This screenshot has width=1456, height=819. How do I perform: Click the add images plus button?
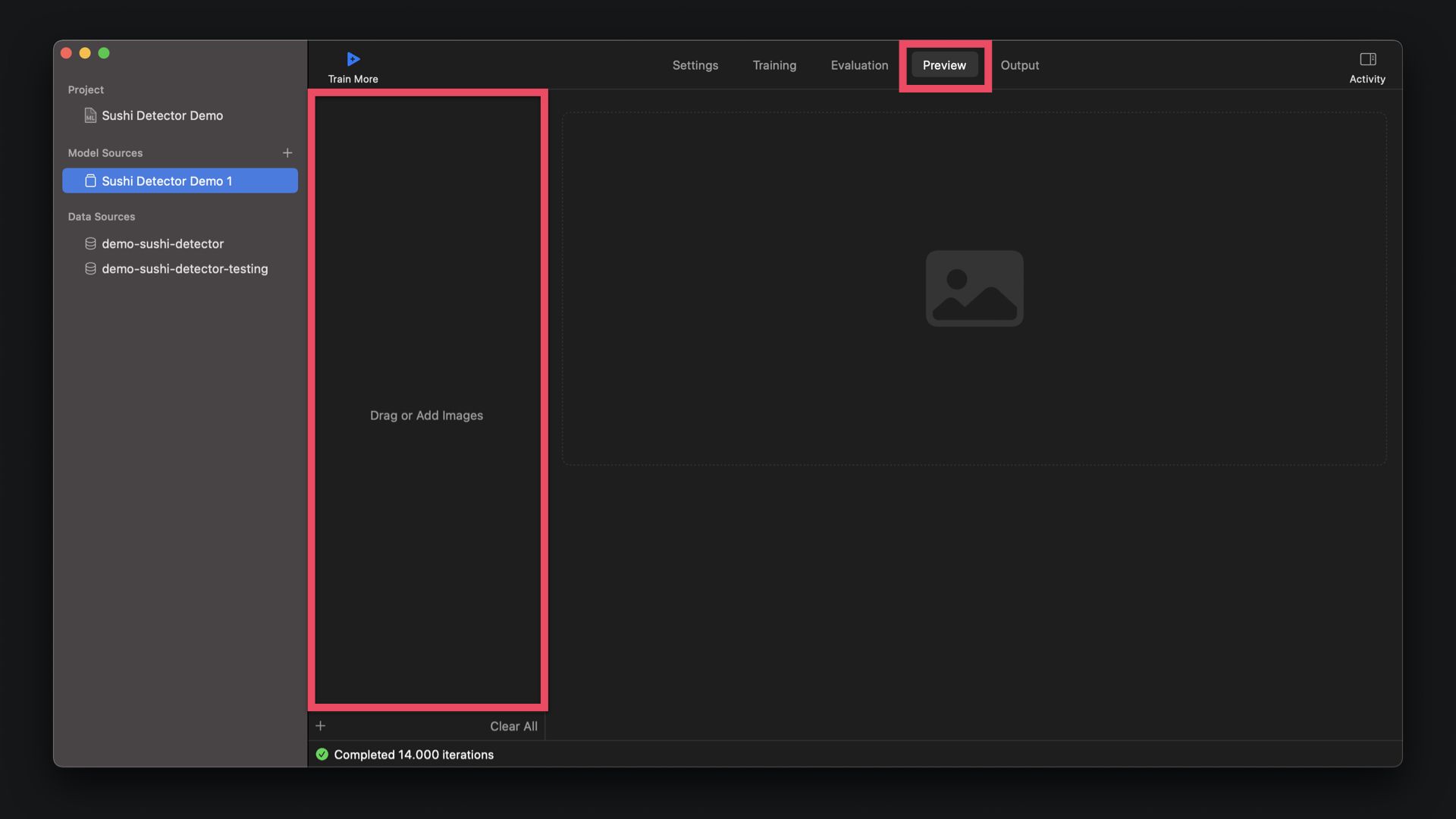321,726
